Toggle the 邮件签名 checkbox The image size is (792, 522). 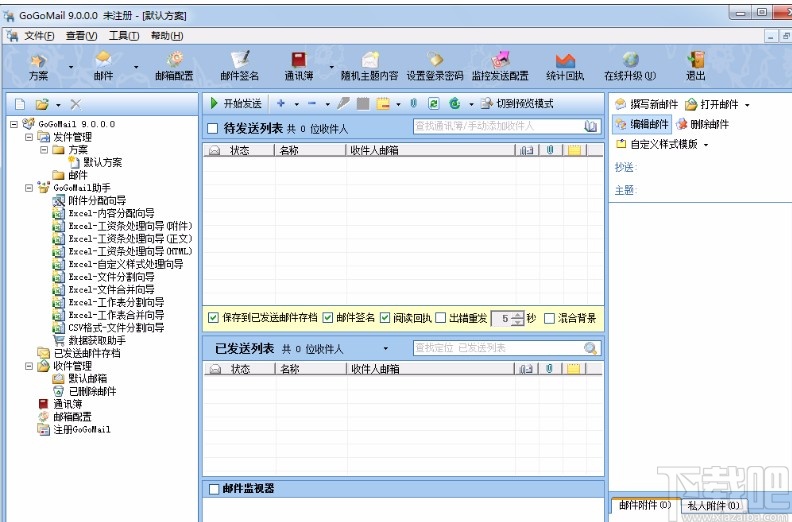click(x=328, y=318)
